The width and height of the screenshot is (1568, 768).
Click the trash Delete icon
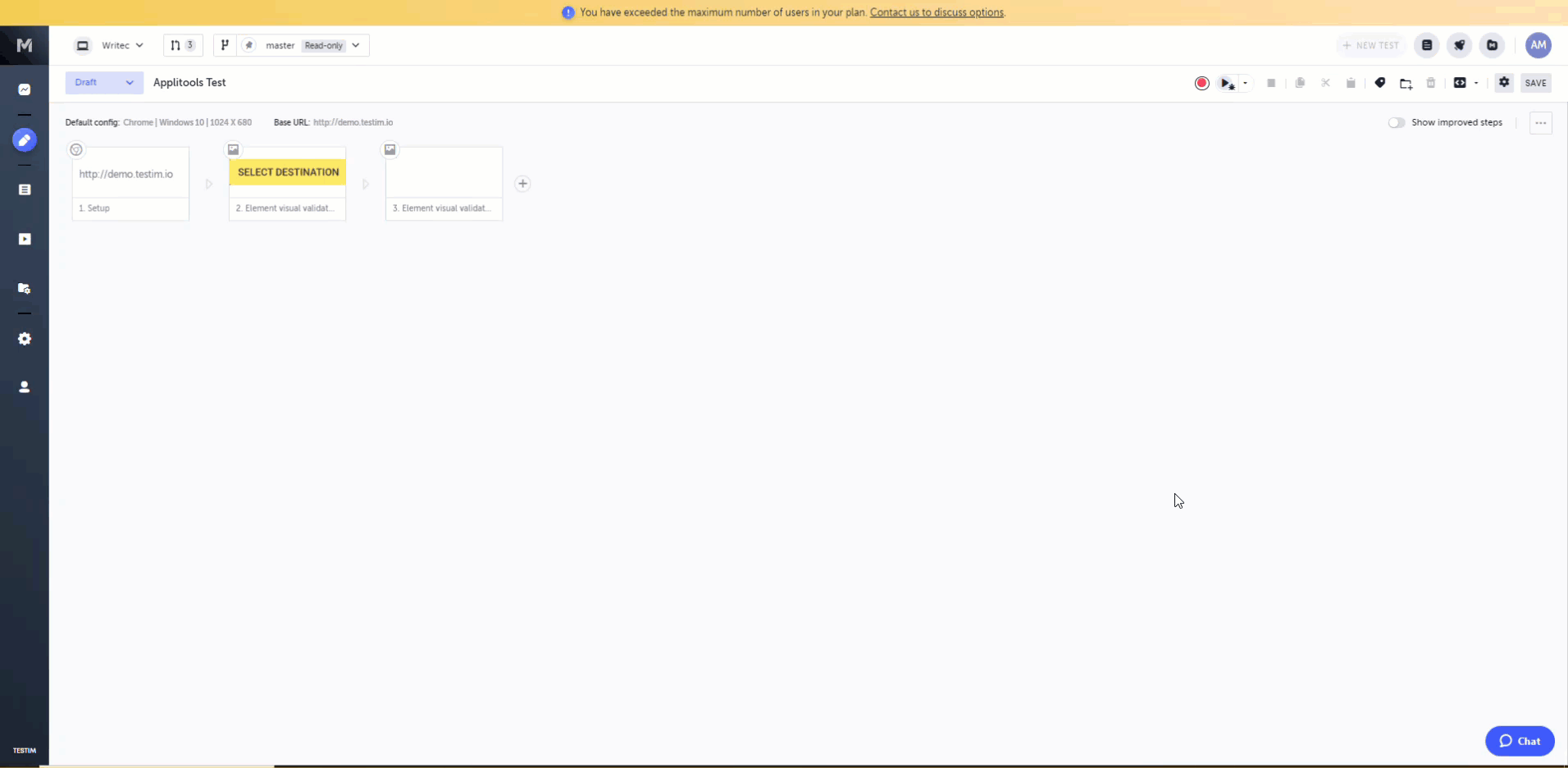pyautogui.click(x=1431, y=83)
